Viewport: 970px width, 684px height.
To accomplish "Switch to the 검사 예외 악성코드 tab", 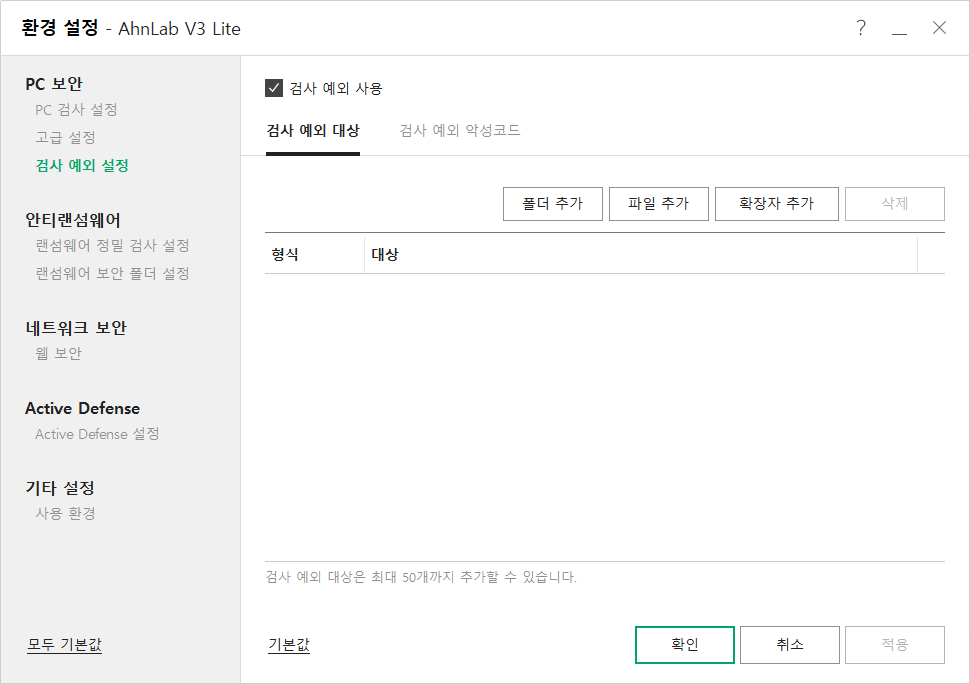I will pyautogui.click(x=460, y=130).
